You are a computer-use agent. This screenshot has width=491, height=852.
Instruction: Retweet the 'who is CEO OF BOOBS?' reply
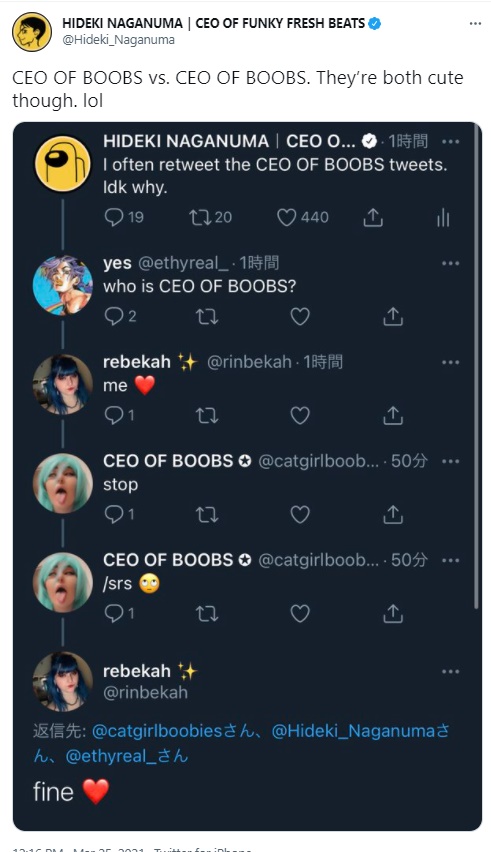[x=207, y=316]
